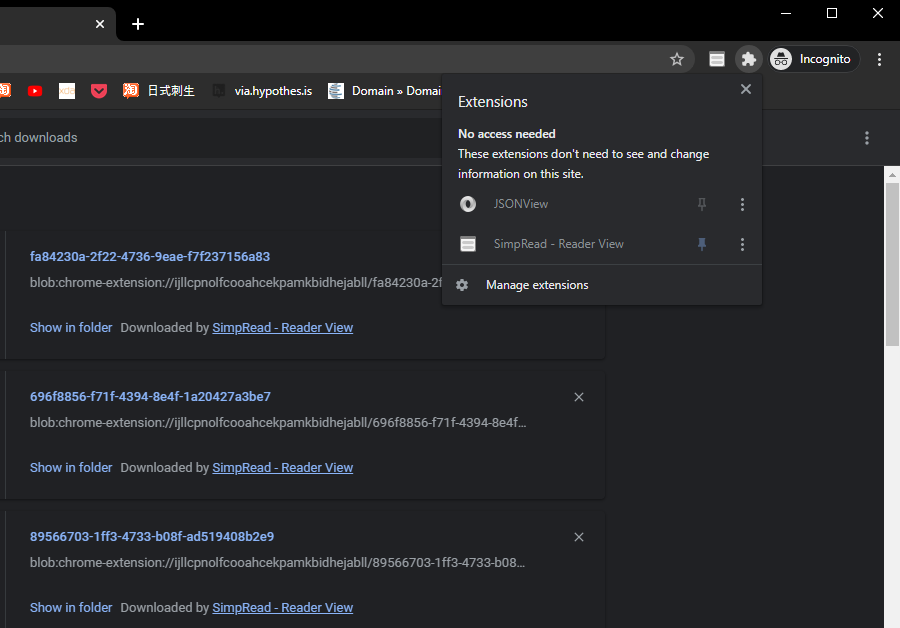Remove 89566703 download from list
This screenshot has width=900, height=628.
point(579,537)
